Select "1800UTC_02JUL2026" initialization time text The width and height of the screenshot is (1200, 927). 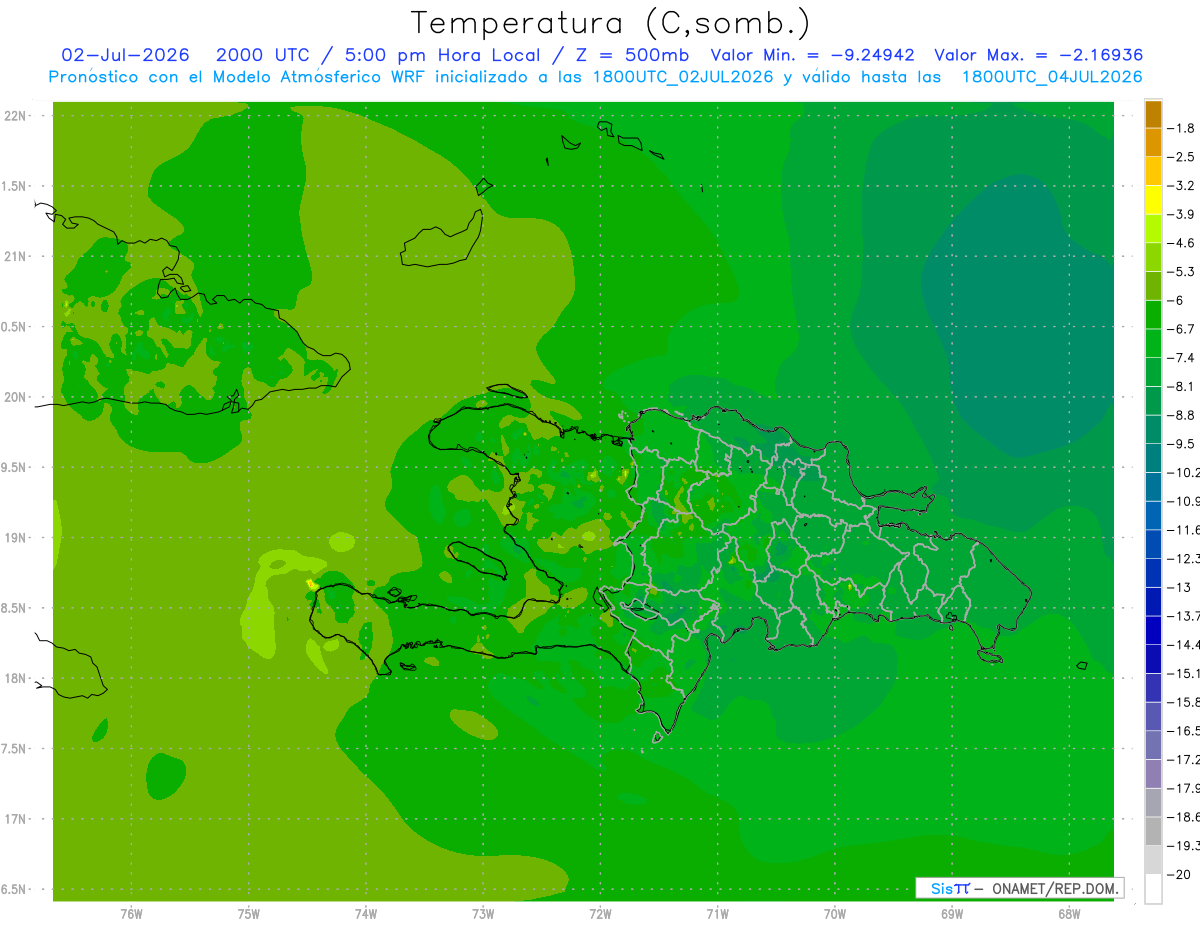[x=683, y=77]
